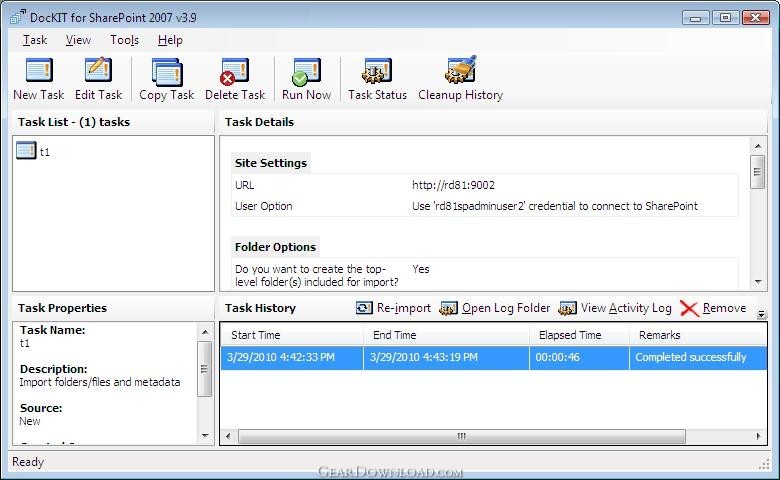Click the Folder Options heading

coord(276,247)
